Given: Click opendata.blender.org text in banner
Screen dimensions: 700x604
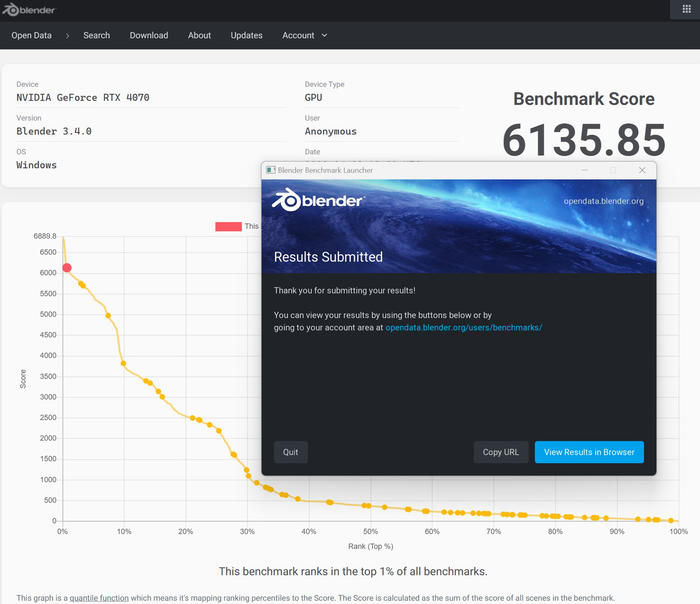Looking at the screenshot, I should coord(604,201).
